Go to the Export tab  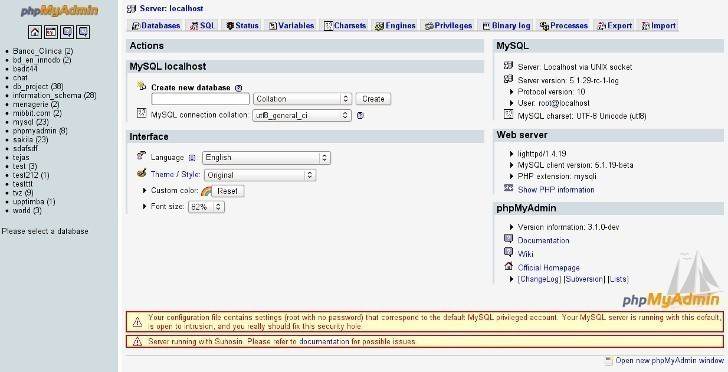615,26
